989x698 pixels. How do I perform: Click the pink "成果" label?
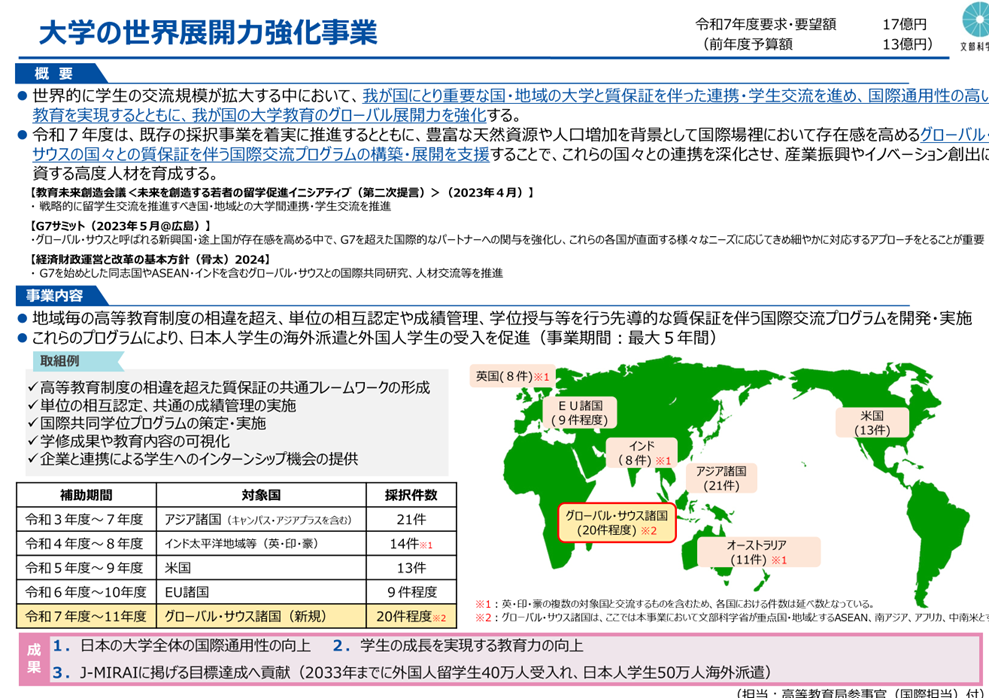click(33, 658)
